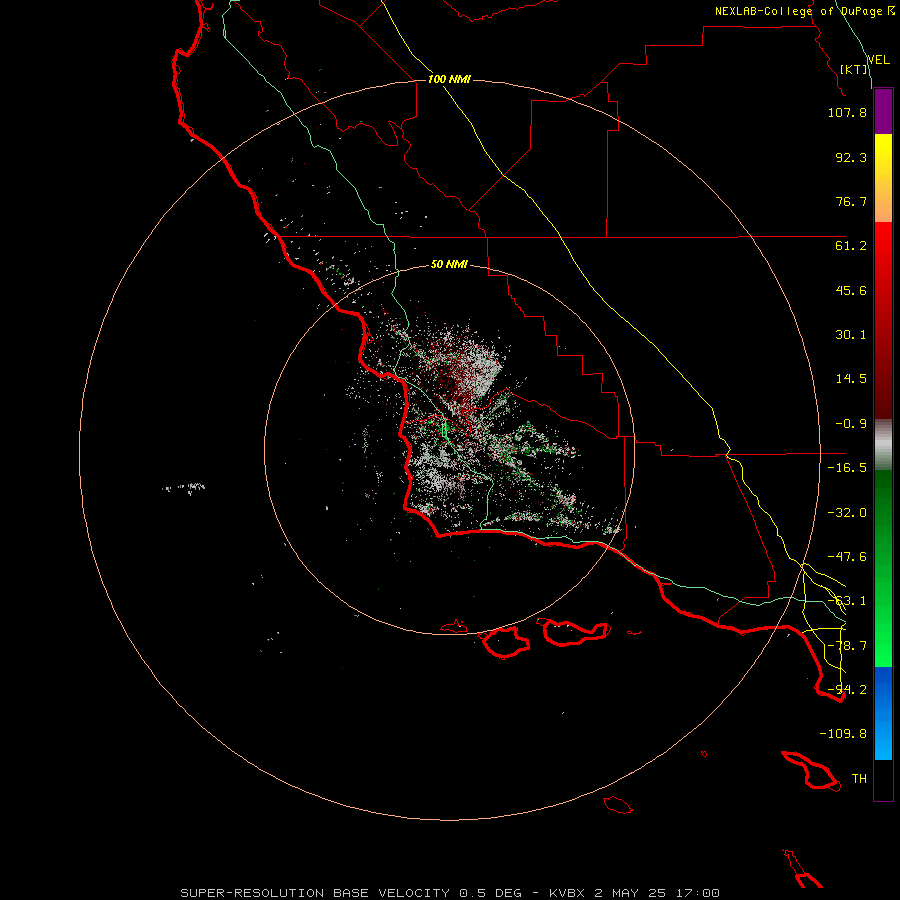Pick the red segment of the color bar

pos(883,320)
